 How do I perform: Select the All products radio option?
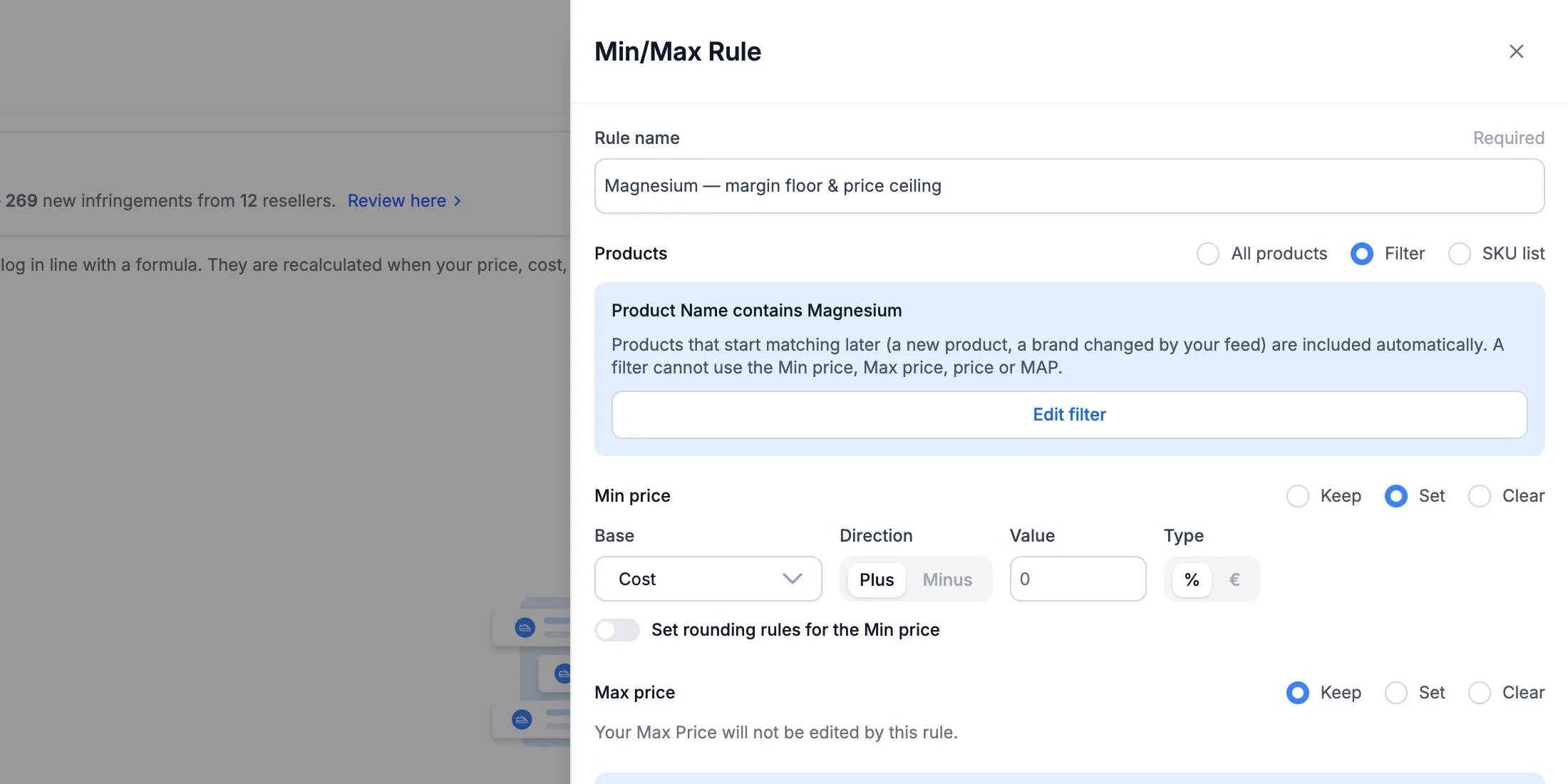click(1208, 254)
